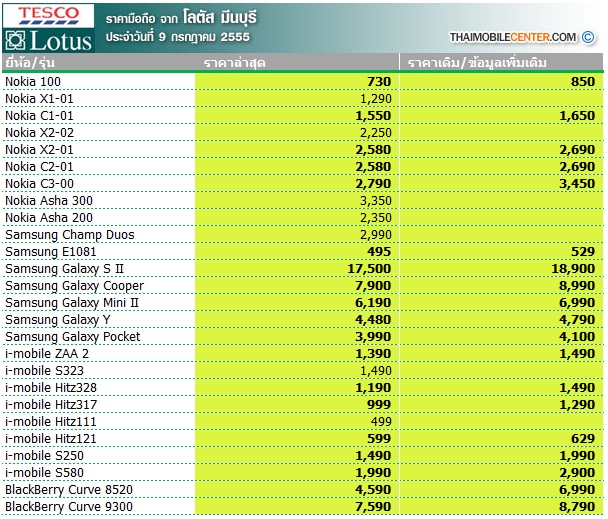Select the i-mobile Hitz111 name
Image resolution: width=608 pixels, height=519 pixels.
[x=50, y=422]
